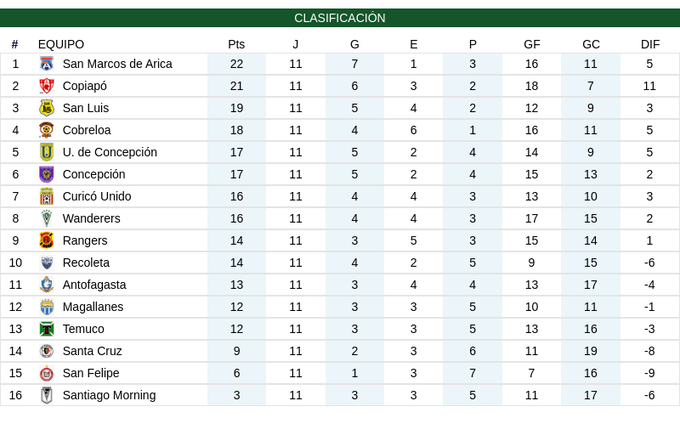
Task: Click the Santiago Morning crest
Action: click(46, 395)
